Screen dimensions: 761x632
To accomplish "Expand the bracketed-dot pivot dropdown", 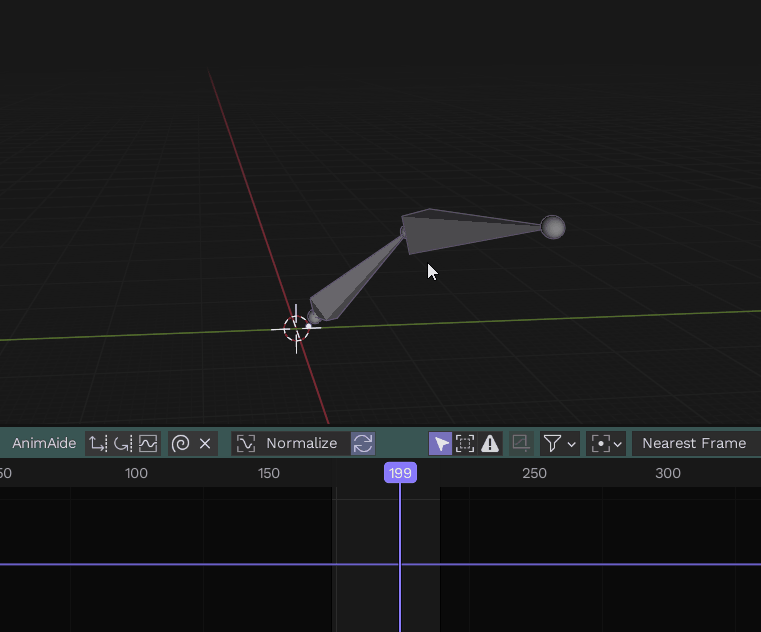I will [606, 443].
